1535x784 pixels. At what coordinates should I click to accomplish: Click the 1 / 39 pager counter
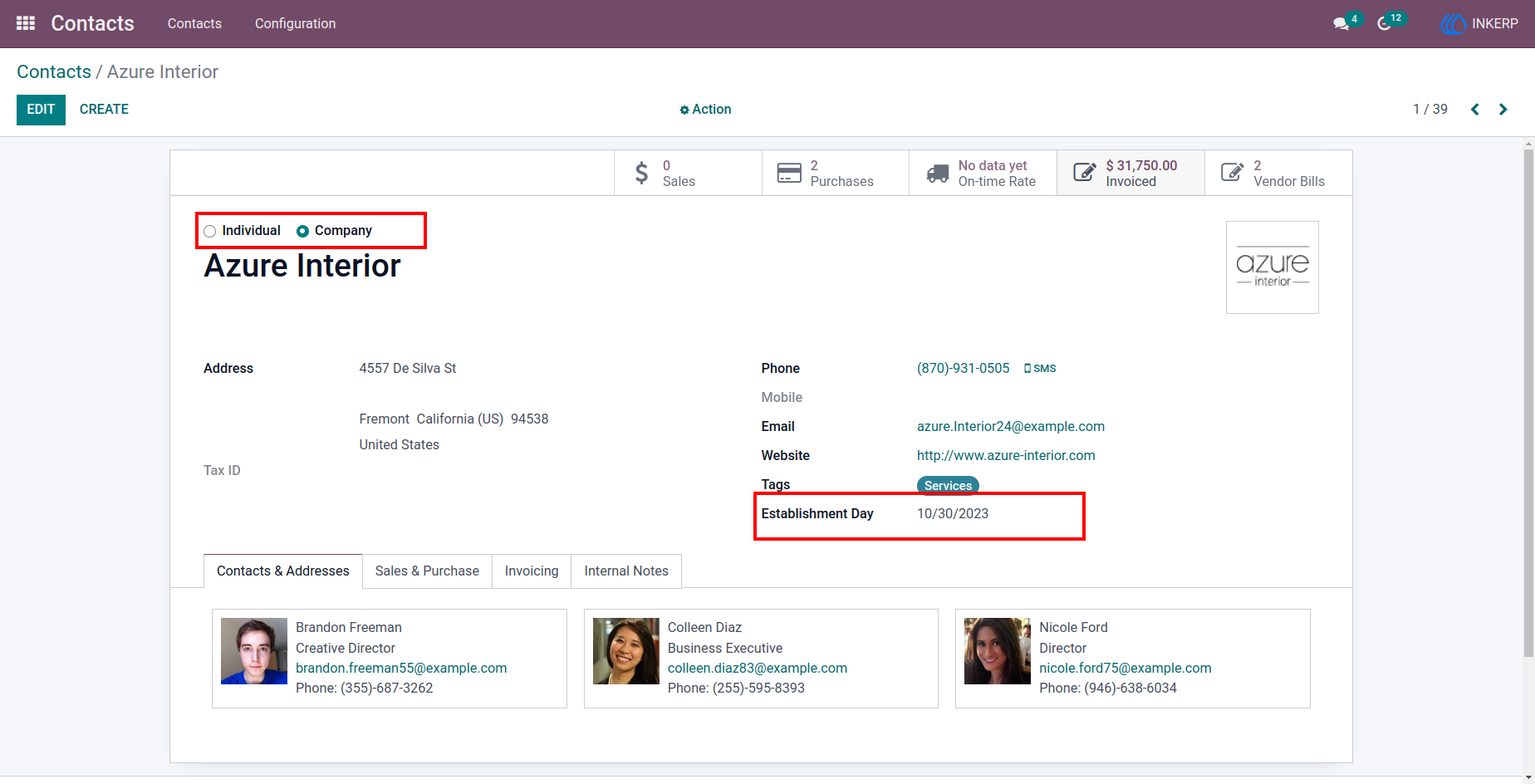(1430, 109)
